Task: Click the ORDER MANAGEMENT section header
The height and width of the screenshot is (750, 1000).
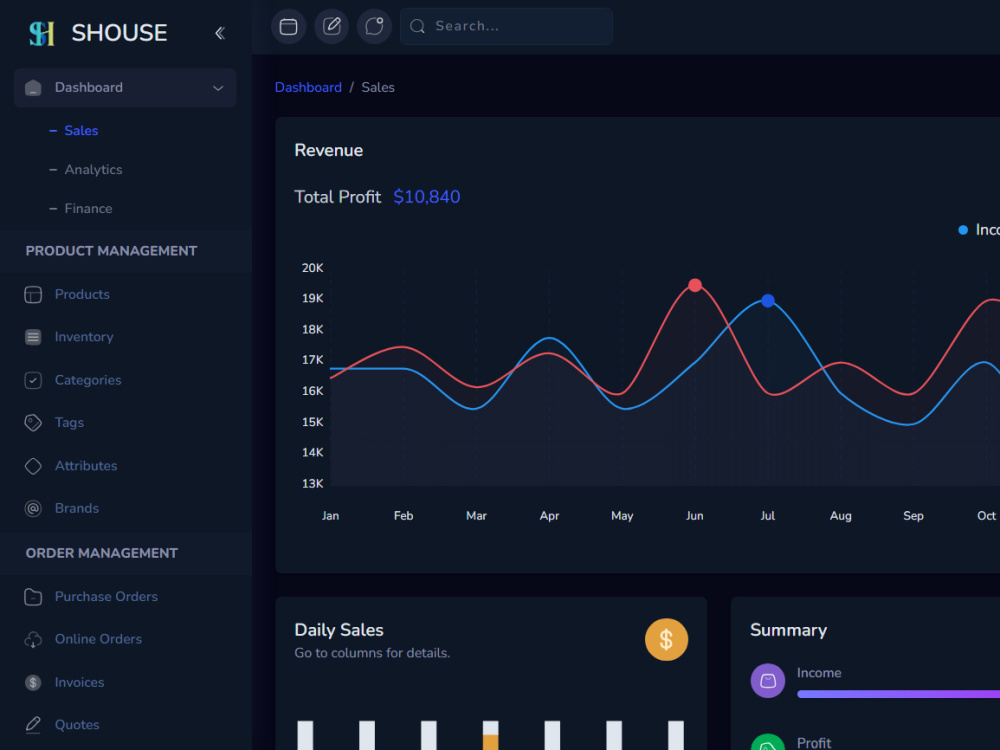Action: (x=101, y=554)
